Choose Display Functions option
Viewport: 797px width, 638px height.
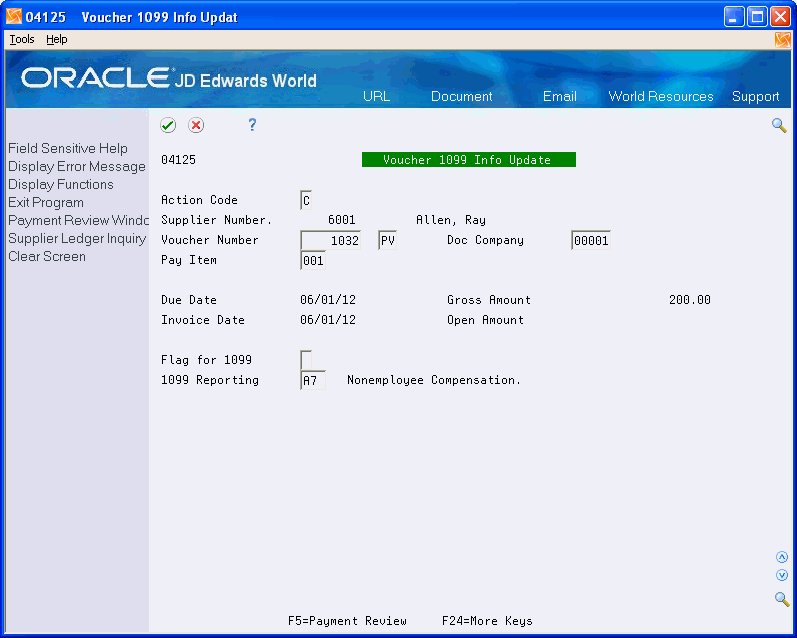pos(60,185)
